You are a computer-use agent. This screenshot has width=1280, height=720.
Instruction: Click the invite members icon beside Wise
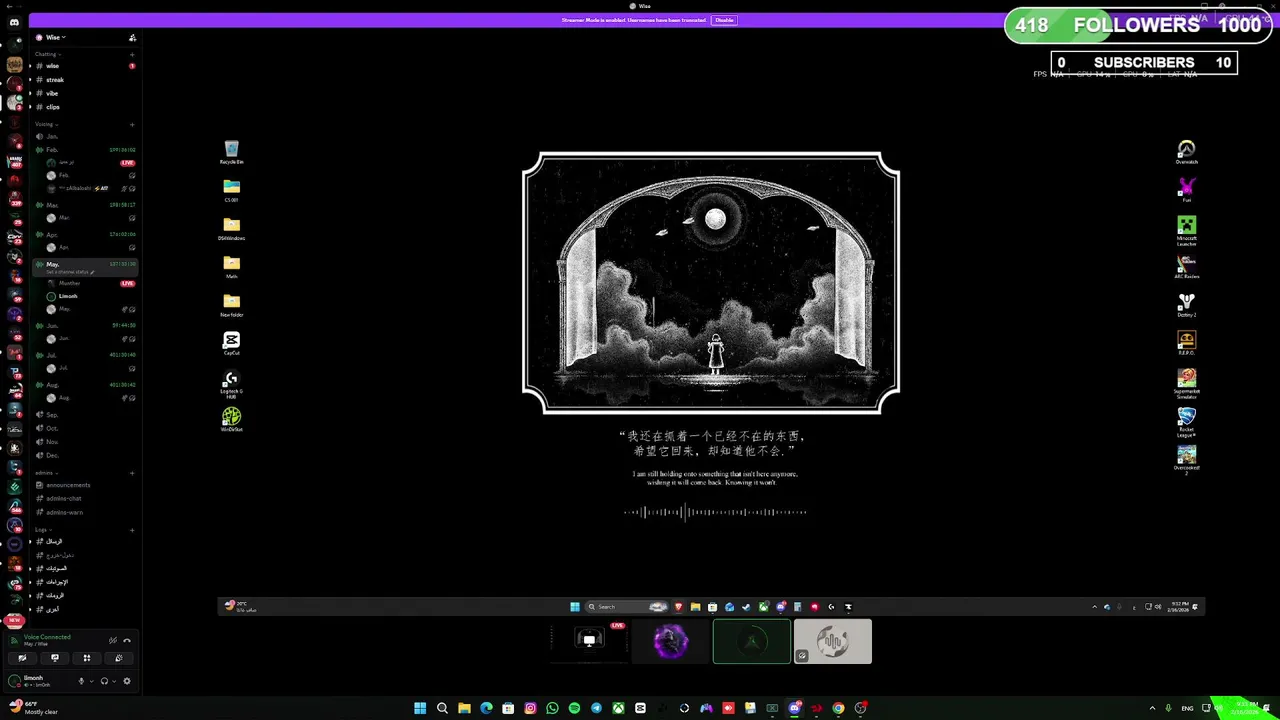tap(132, 38)
